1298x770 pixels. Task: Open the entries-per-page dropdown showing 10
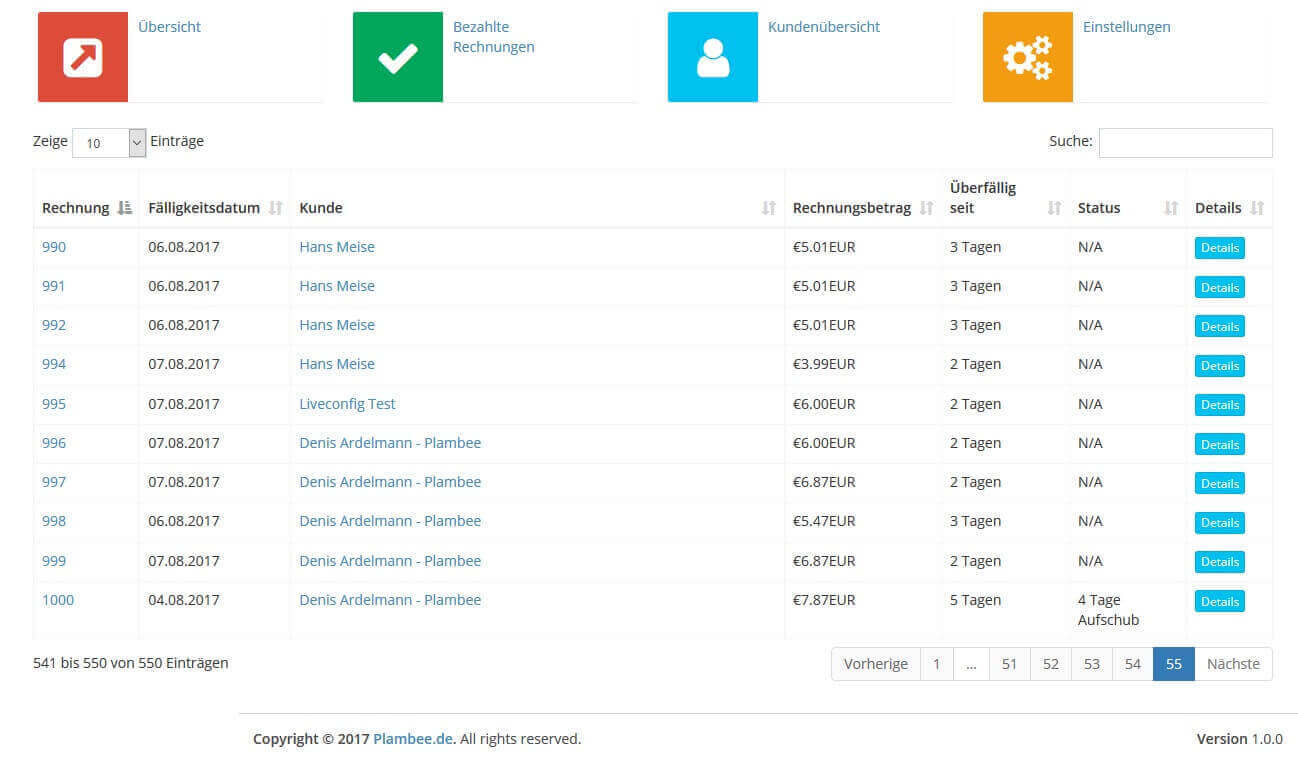(110, 143)
